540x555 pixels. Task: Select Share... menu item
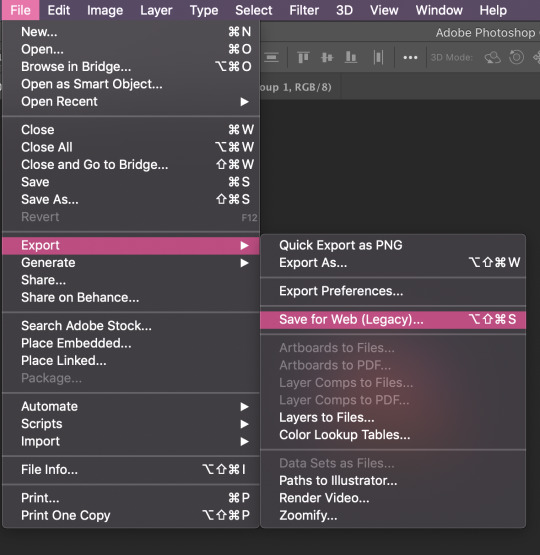tap(131, 280)
